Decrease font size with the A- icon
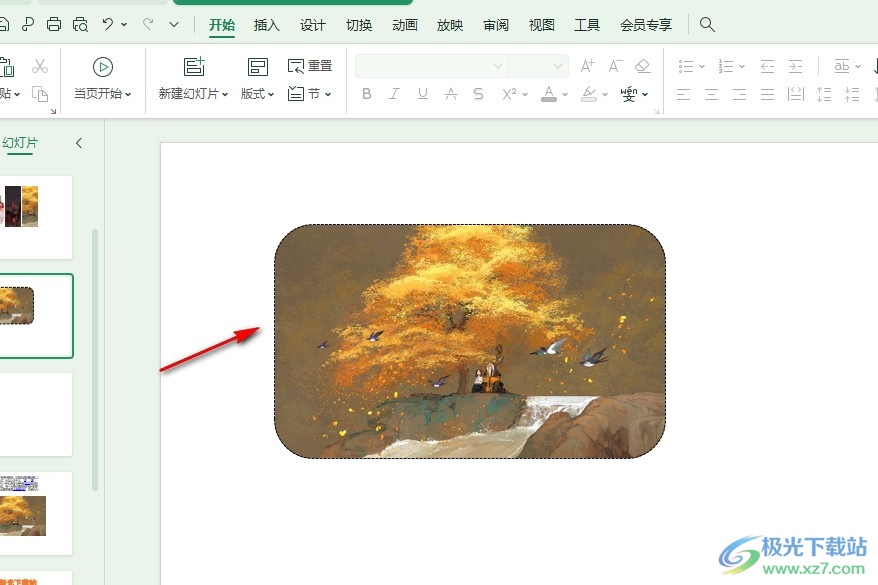Screen dimensions: 878x585 pyautogui.click(x=615, y=66)
